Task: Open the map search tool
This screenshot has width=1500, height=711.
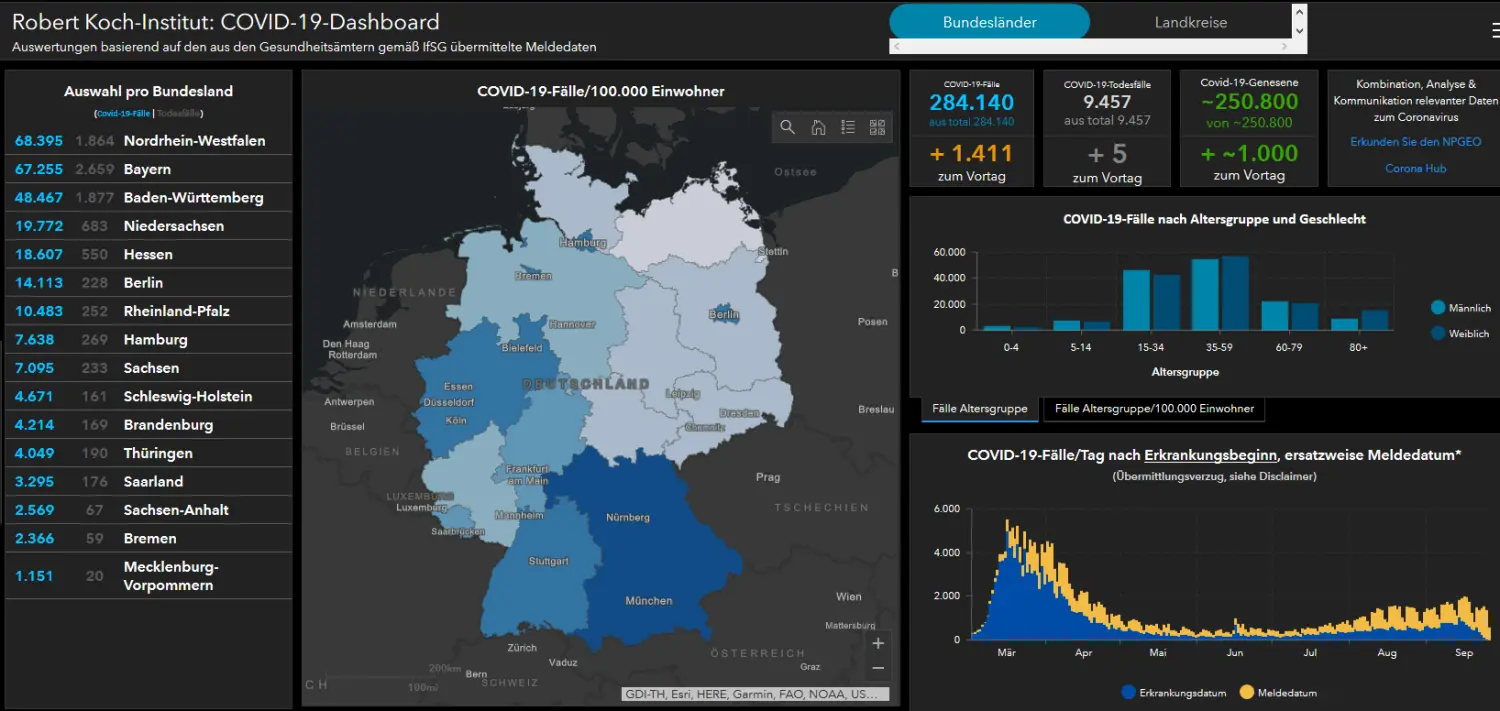Action: pyautogui.click(x=788, y=127)
